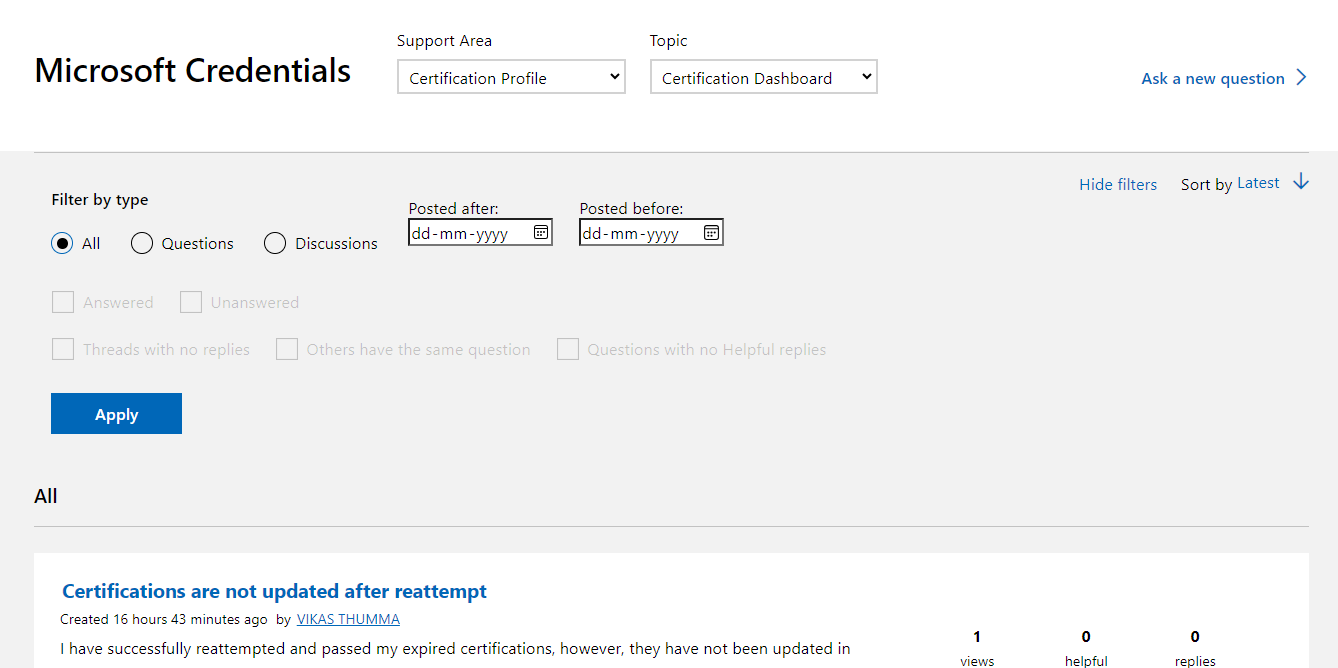
Task: Open the Support Area dropdown
Action: point(511,78)
